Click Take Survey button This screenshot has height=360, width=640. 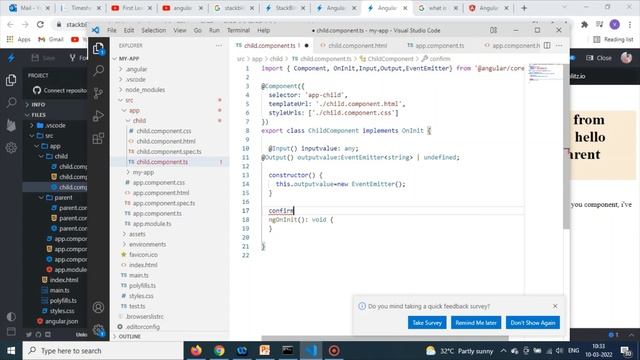pyautogui.click(x=427, y=322)
